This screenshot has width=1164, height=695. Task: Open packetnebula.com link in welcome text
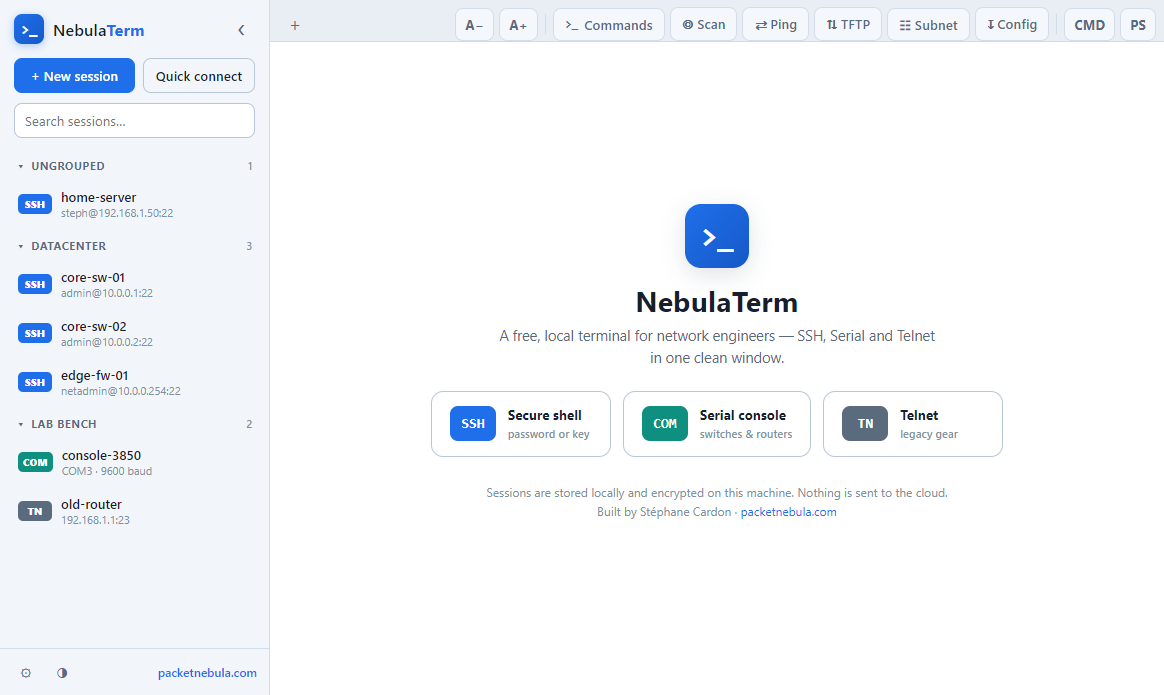[x=788, y=512]
